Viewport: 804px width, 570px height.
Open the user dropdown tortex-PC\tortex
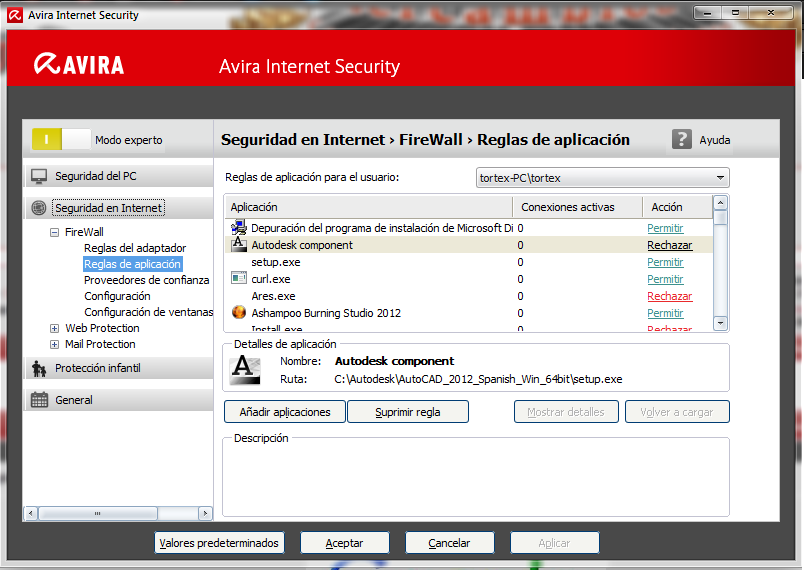tap(602, 178)
